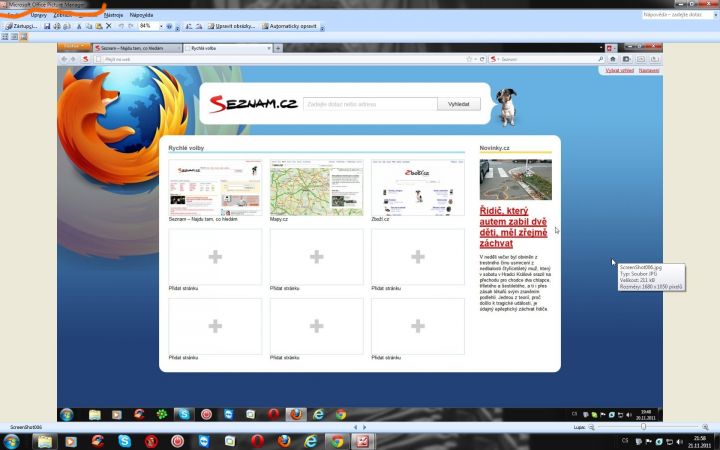Image resolution: width=720 pixels, height=450 pixels.
Task: Click Vyhledat button in the pictured Seznam page
Action: [x=459, y=104]
